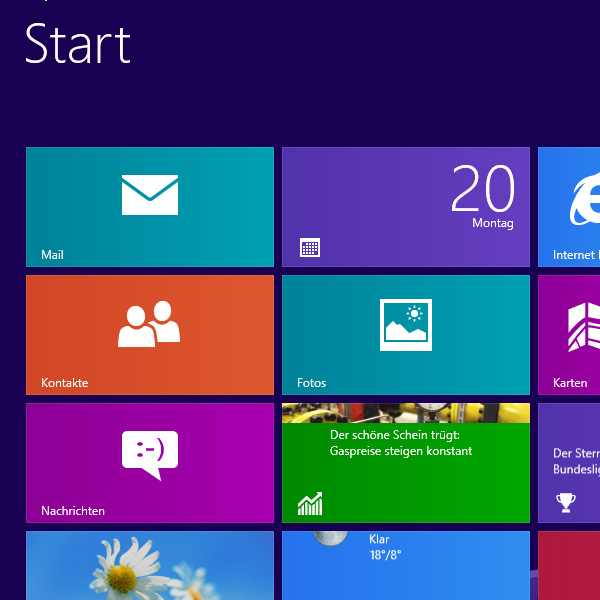600x600 pixels.
Task: Open the Fotos picture icon tile
Action: (406, 324)
